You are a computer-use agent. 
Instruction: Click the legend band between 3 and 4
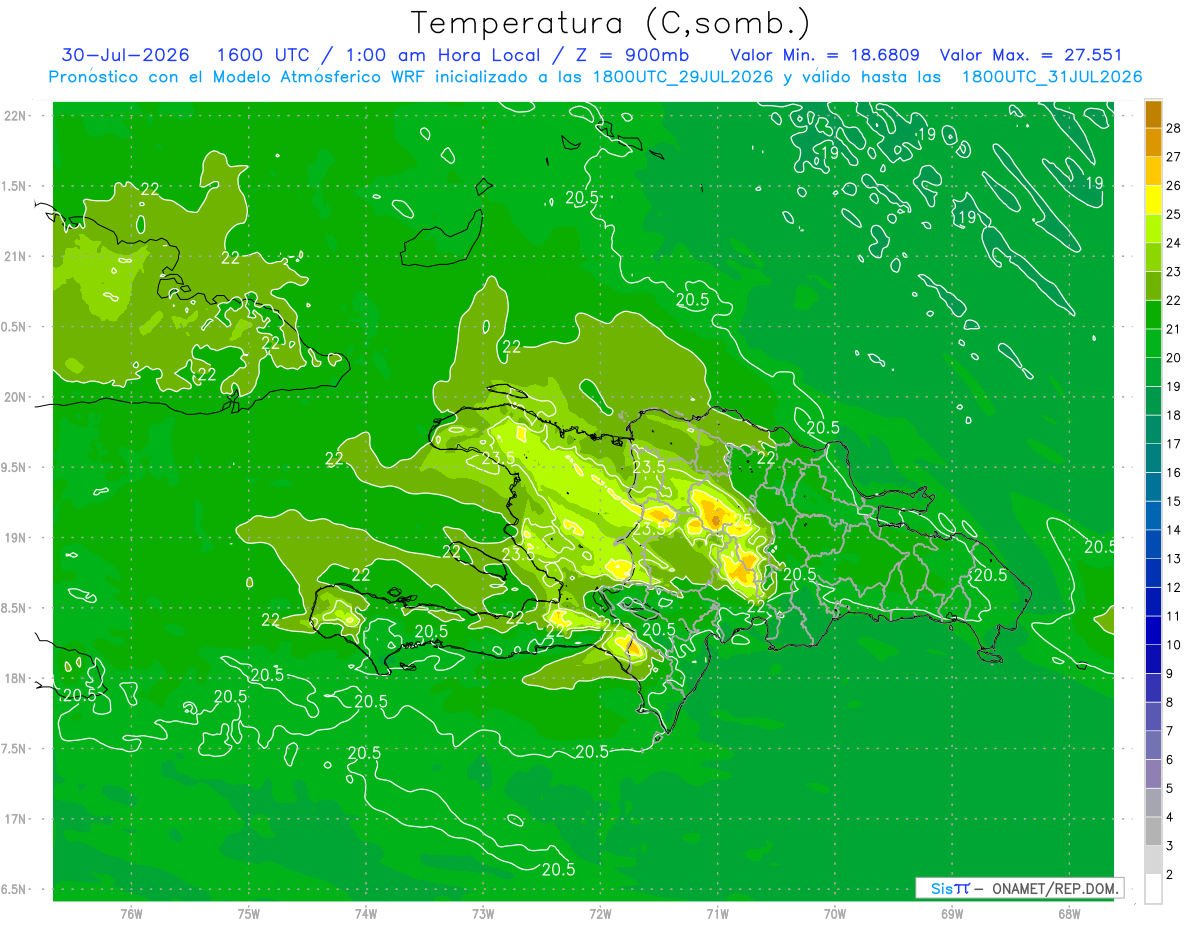[1153, 831]
